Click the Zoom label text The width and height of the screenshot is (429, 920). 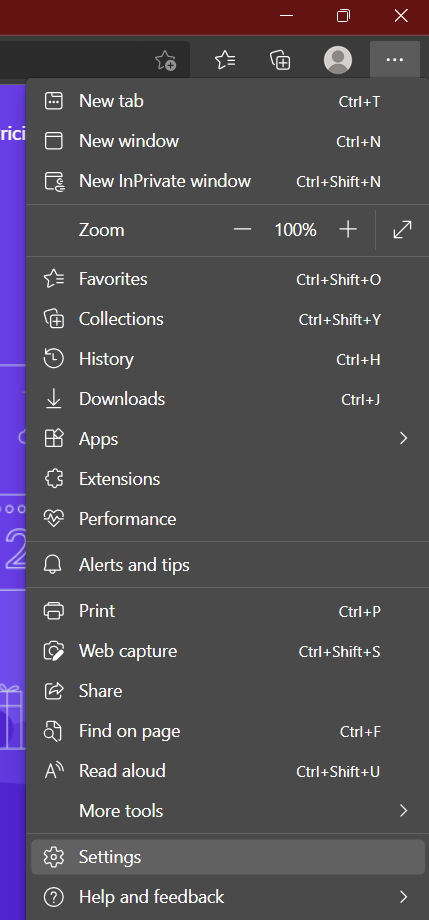(x=102, y=230)
